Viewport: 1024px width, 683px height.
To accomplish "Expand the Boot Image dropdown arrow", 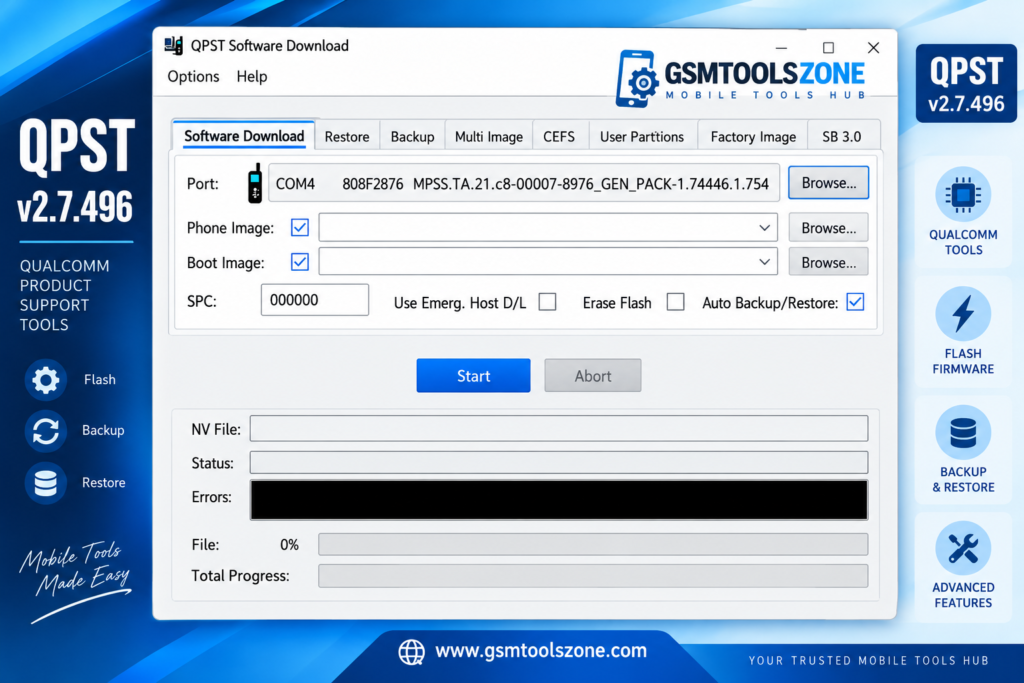I will 764,262.
